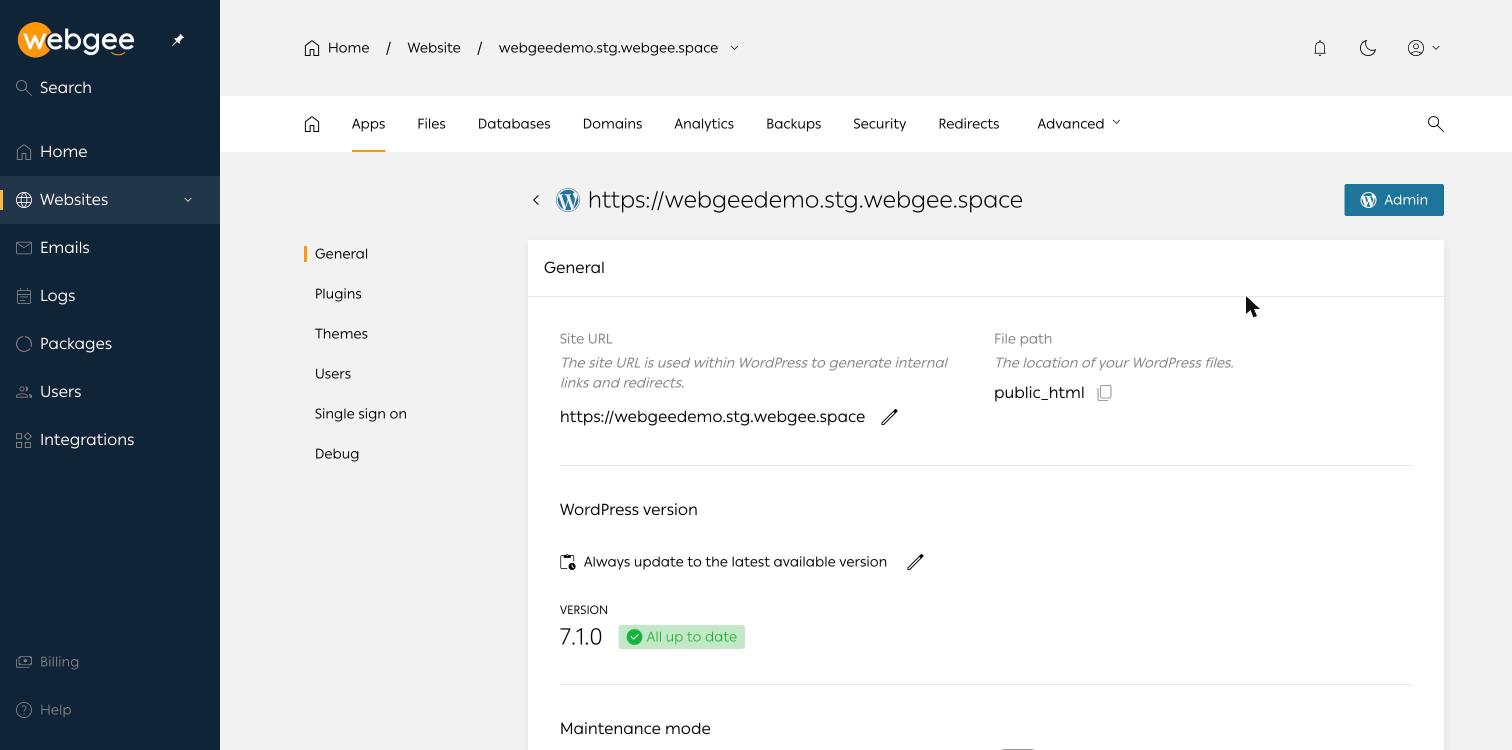This screenshot has height=750, width=1512.
Task: Select Single sign on settings
Action: [361, 414]
